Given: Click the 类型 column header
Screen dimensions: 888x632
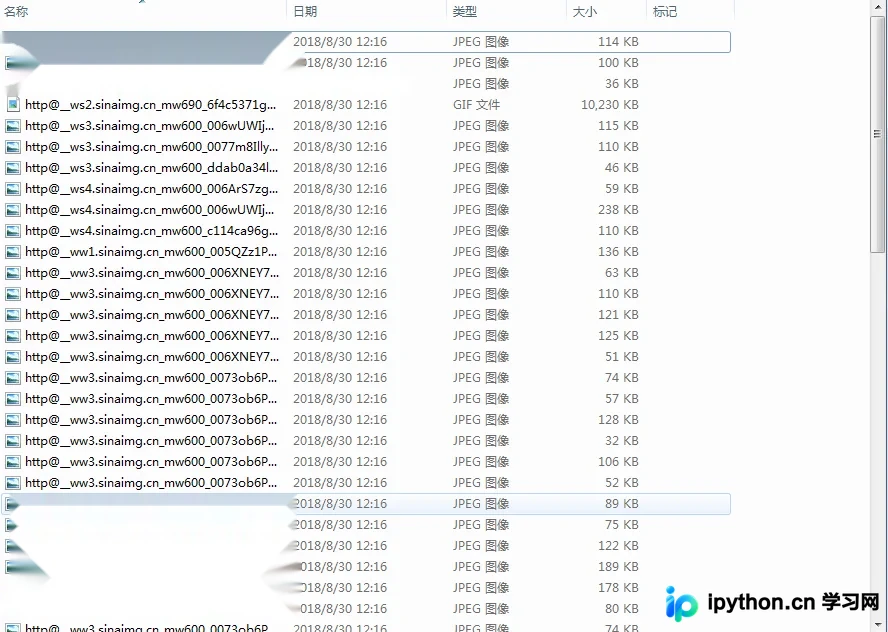Looking at the screenshot, I should 507,11.
